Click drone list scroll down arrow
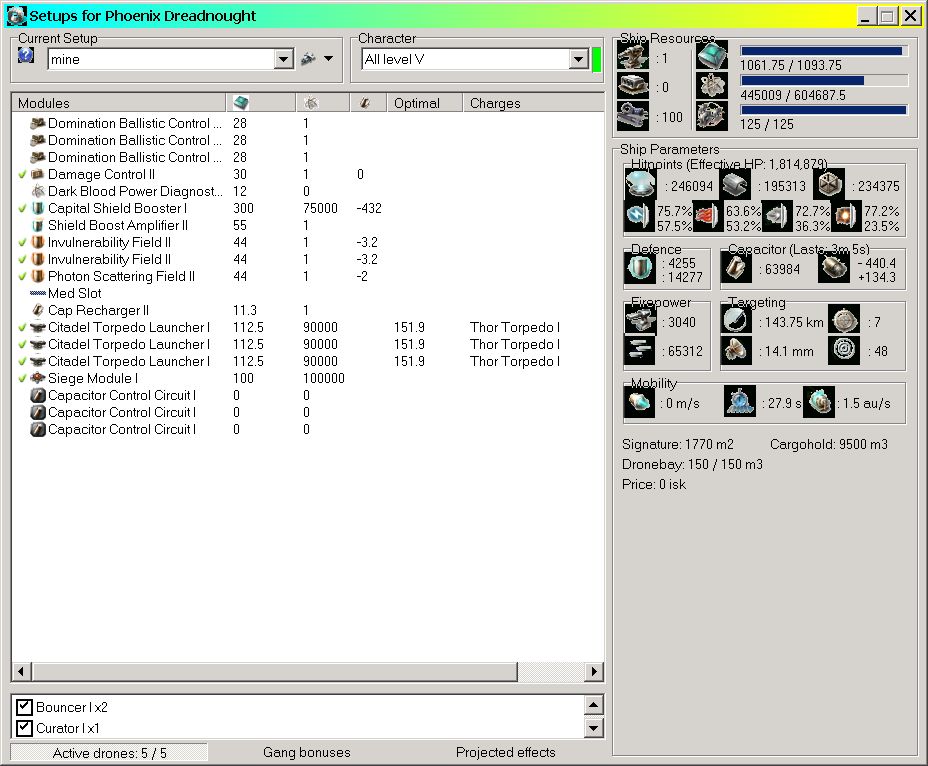928x766 pixels. point(594,728)
